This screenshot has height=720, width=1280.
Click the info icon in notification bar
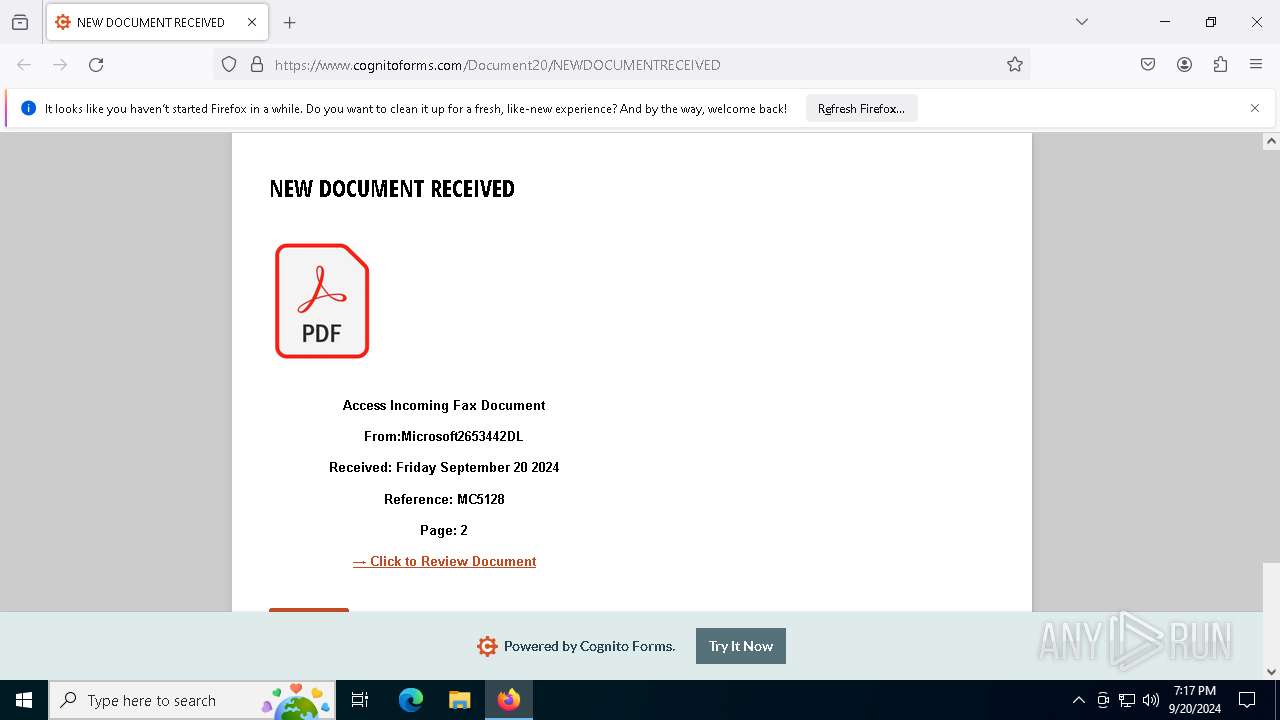pyautogui.click(x=28, y=108)
